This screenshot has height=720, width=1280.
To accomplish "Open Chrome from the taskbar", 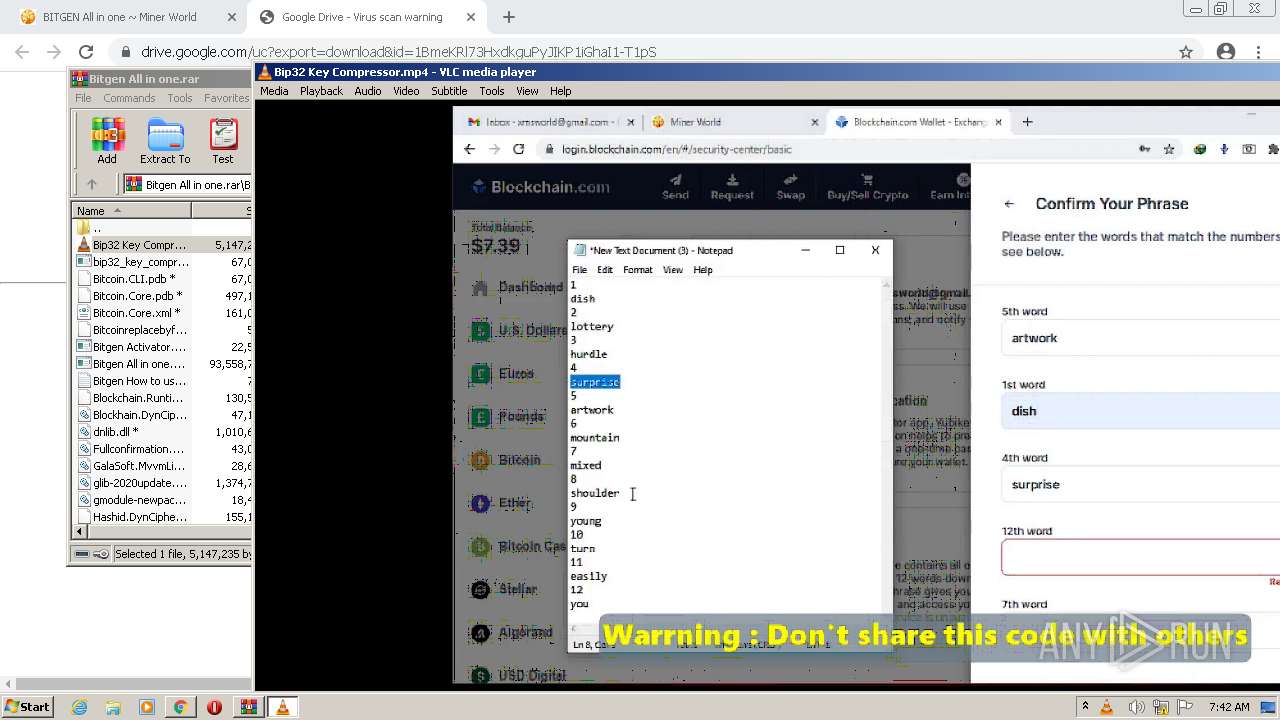I will tap(180, 707).
